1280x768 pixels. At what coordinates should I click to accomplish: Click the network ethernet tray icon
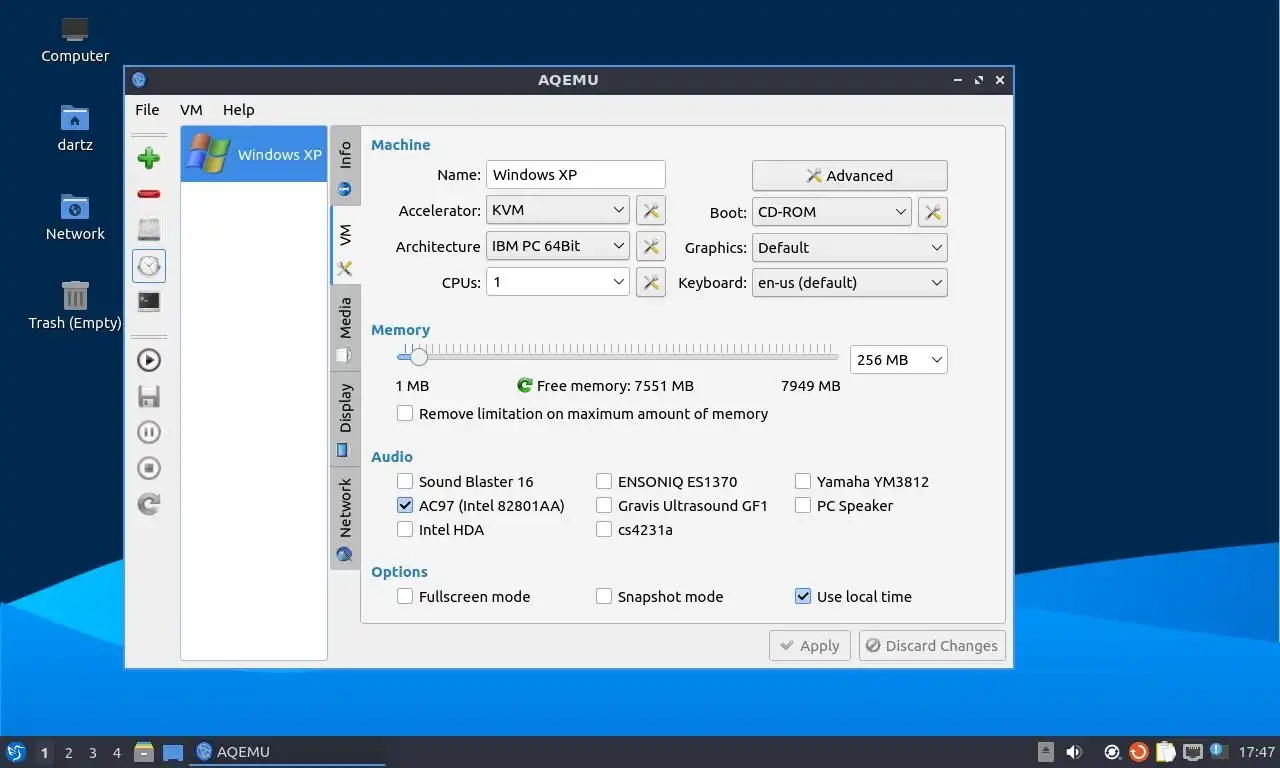pyautogui.click(x=1193, y=752)
